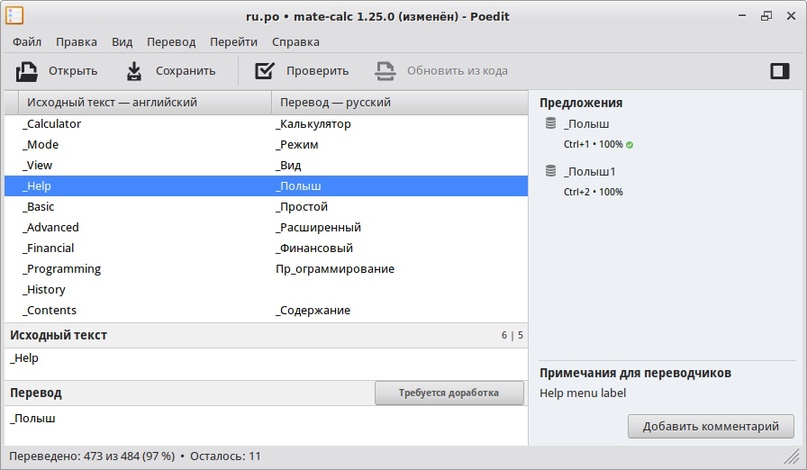This screenshot has width=807, height=470.
Task: Click the translation cell _Простой
Action: tap(302, 206)
